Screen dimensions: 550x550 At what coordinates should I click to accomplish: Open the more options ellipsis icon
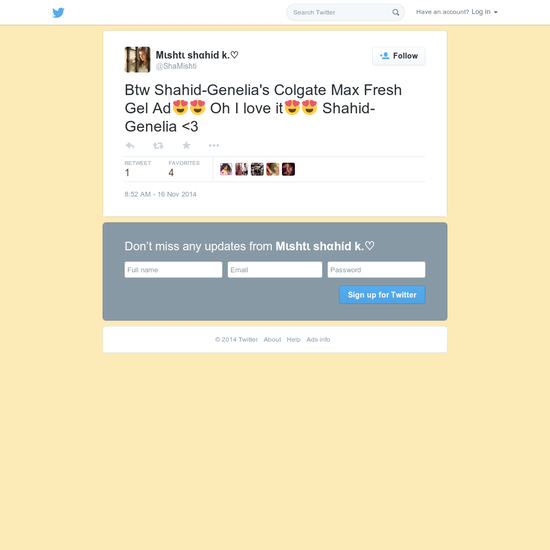(x=214, y=145)
